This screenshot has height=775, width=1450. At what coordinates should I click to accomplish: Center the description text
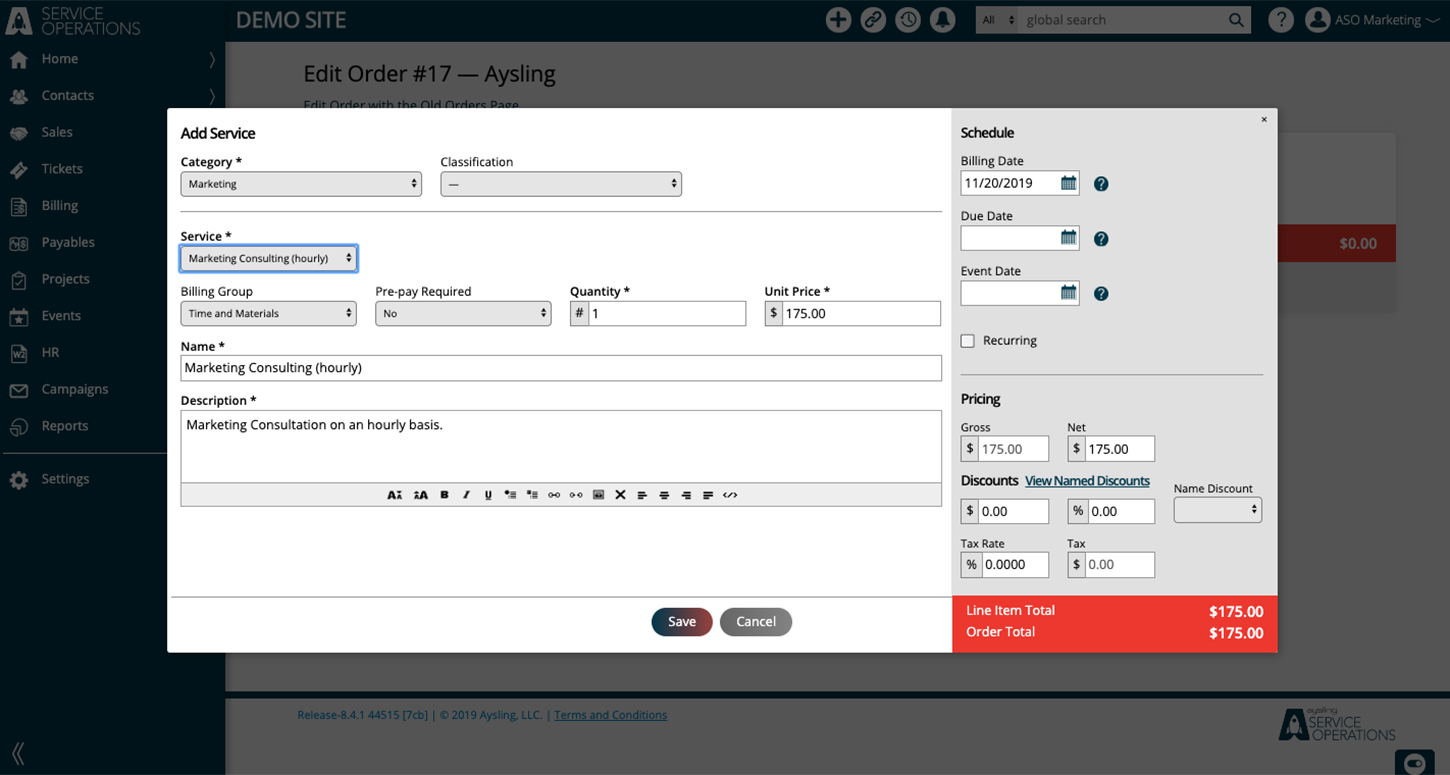coord(664,495)
